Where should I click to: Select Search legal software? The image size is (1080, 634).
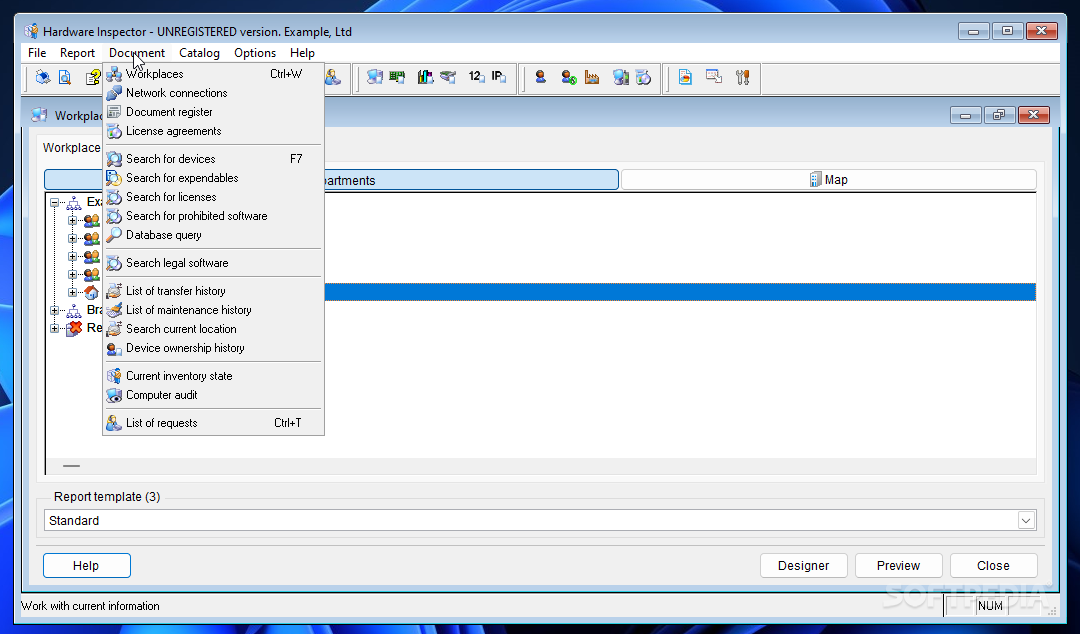click(x=214, y=263)
